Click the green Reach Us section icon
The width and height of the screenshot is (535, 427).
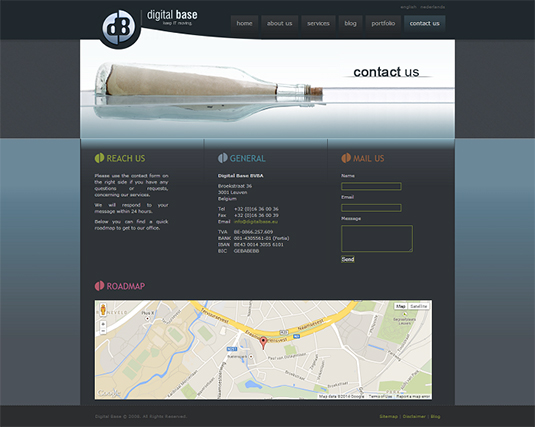[99, 158]
